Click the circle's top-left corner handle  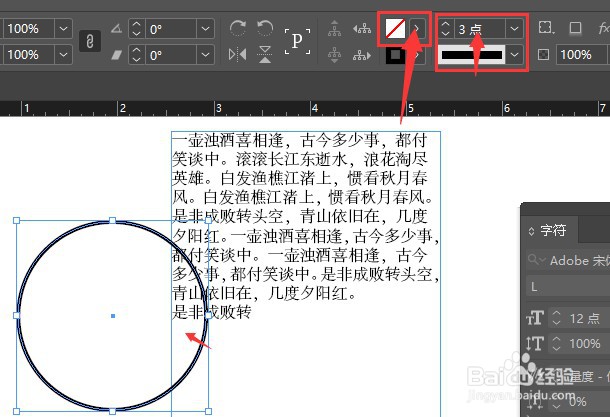[16, 221]
